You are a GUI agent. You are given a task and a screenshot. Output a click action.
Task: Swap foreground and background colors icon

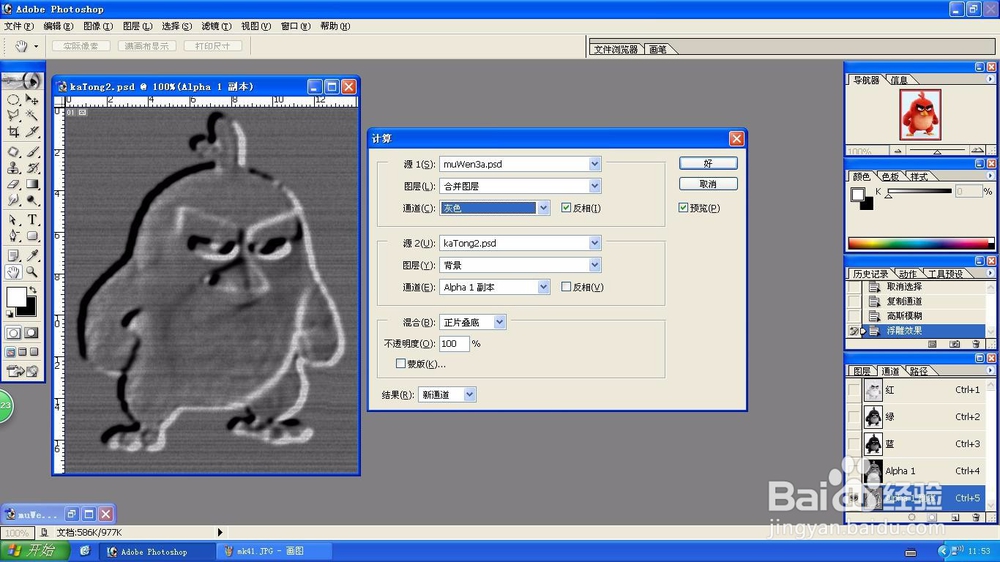coord(32,290)
